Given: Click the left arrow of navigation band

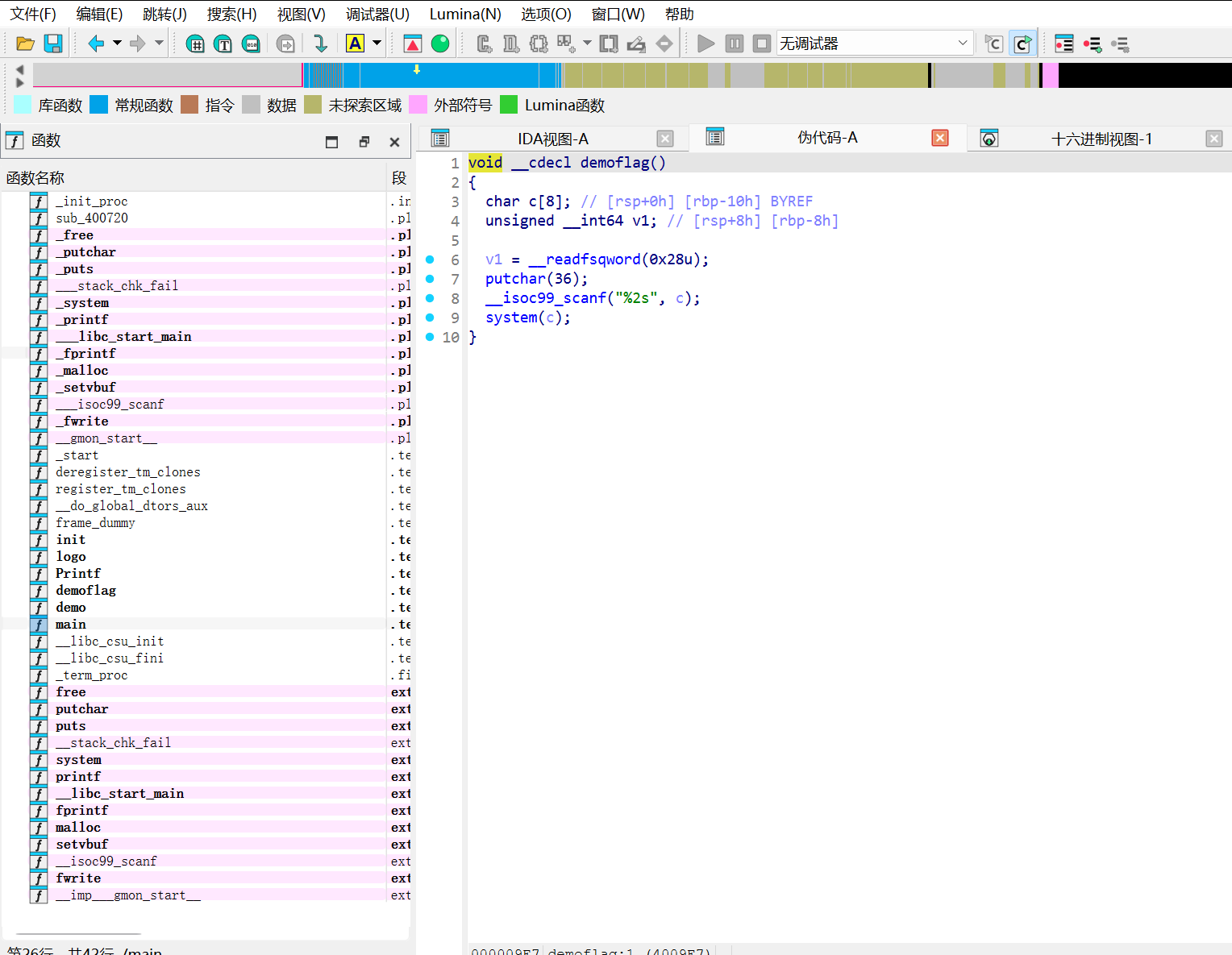Looking at the screenshot, I should click(20, 69).
